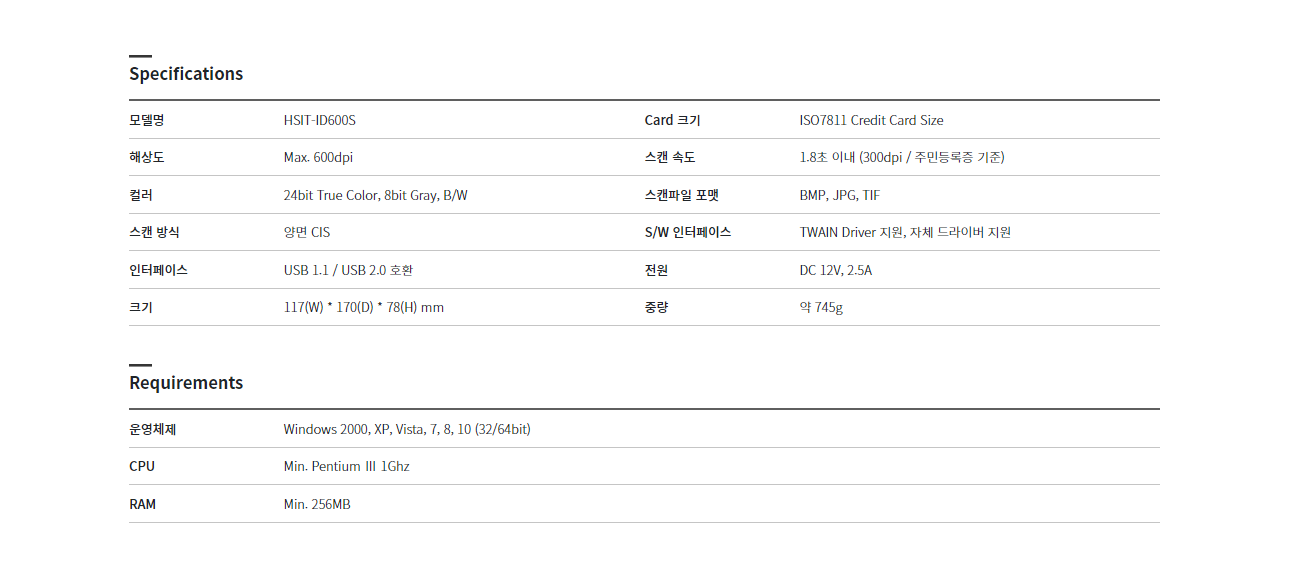The height and width of the screenshot is (581, 1298).
Task: Select model name value HSIT-ID600S
Action: coord(320,120)
